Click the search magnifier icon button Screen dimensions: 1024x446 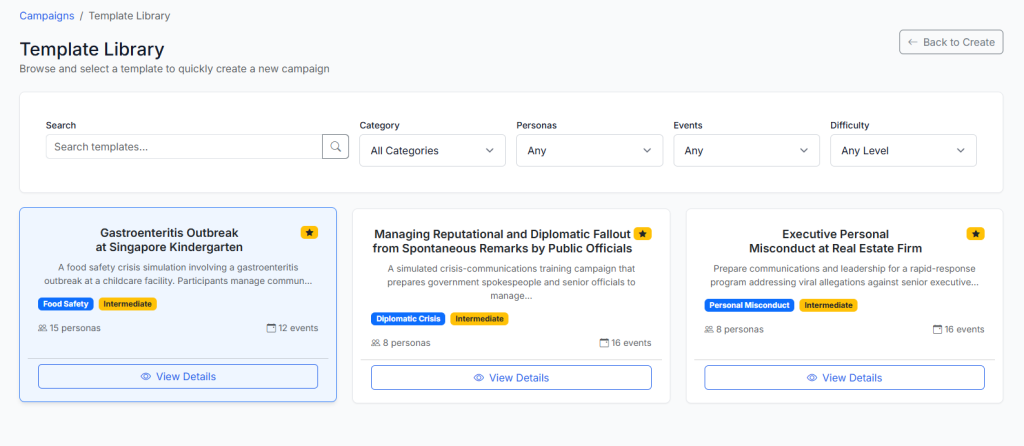coord(335,147)
